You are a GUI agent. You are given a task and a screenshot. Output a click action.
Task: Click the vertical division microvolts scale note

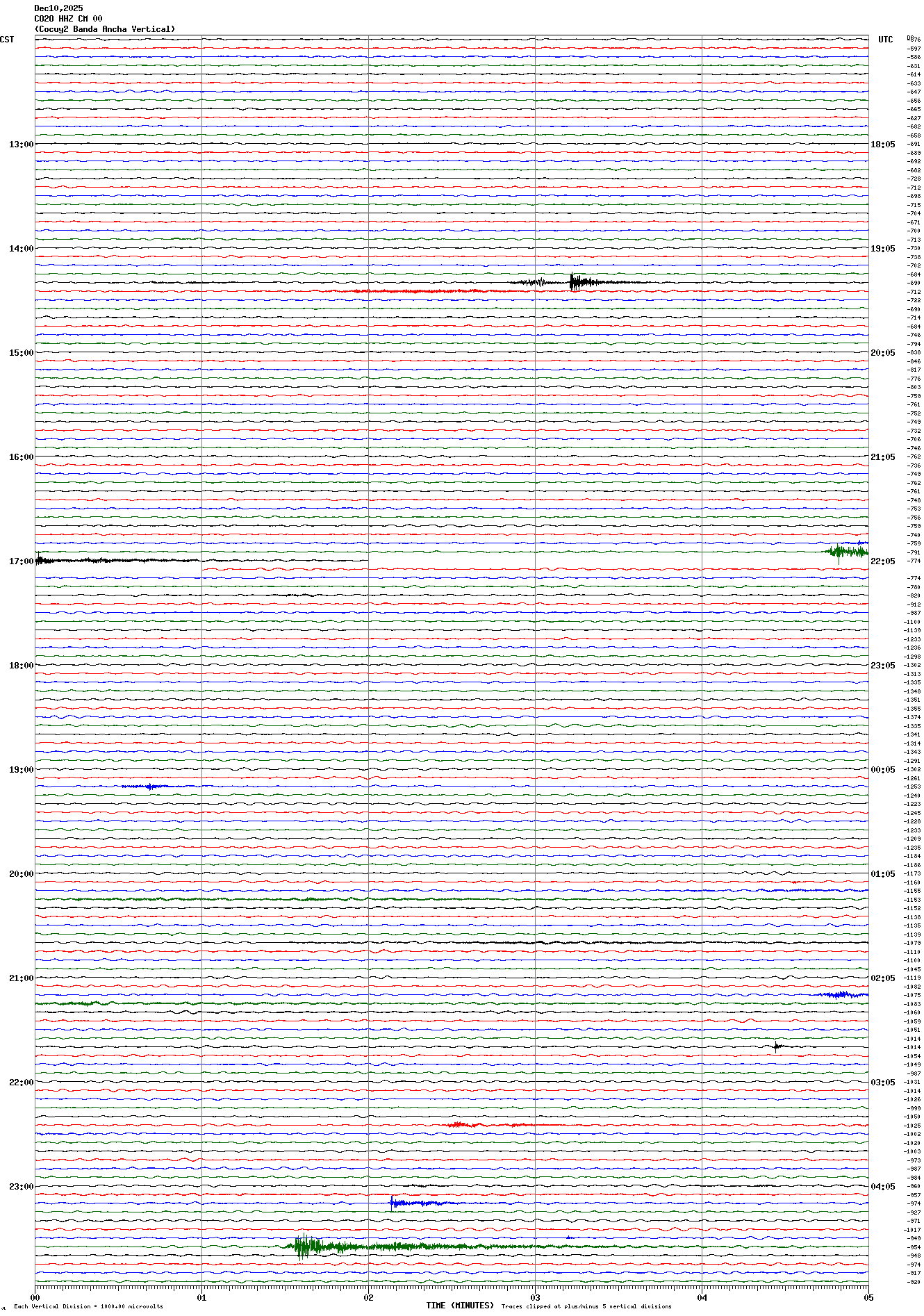pyautogui.click(x=88, y=1306)
